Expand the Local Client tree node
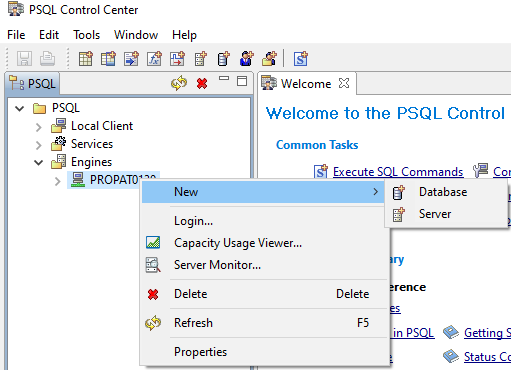Image resolution: width=511 pixels, height=370 pixels. click(39, 127)
